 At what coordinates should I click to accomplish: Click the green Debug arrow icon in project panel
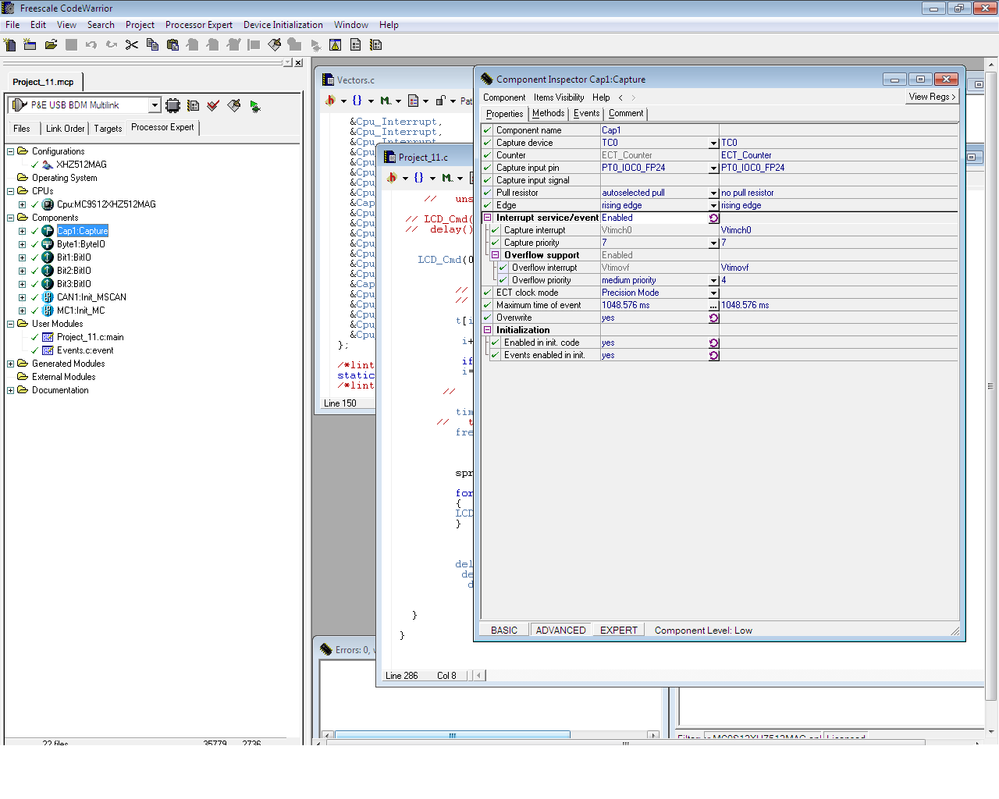coord(255,106)
